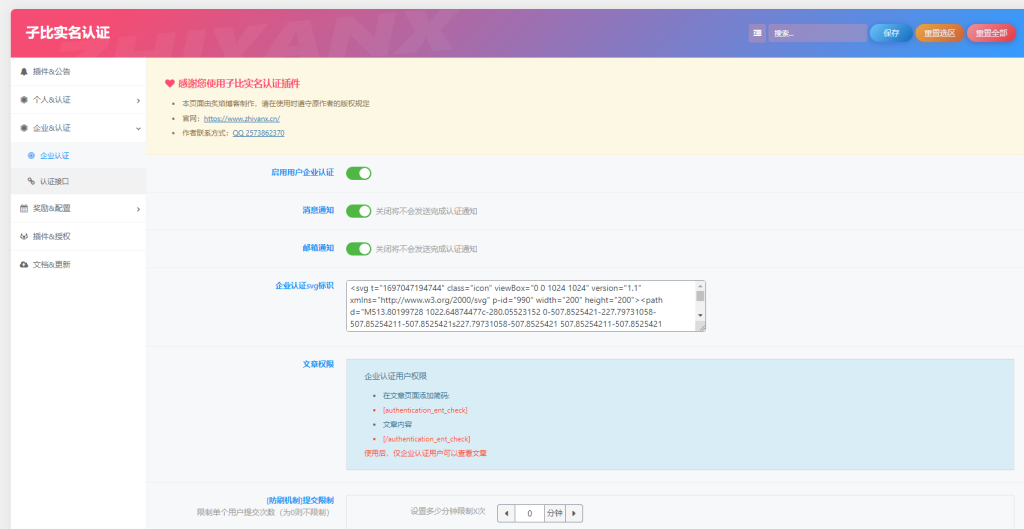Image resolution: width=1024 pixels, height=529 pixels.
Task: Expand the 个人&认证 chevron
Action: pos(138,101)
